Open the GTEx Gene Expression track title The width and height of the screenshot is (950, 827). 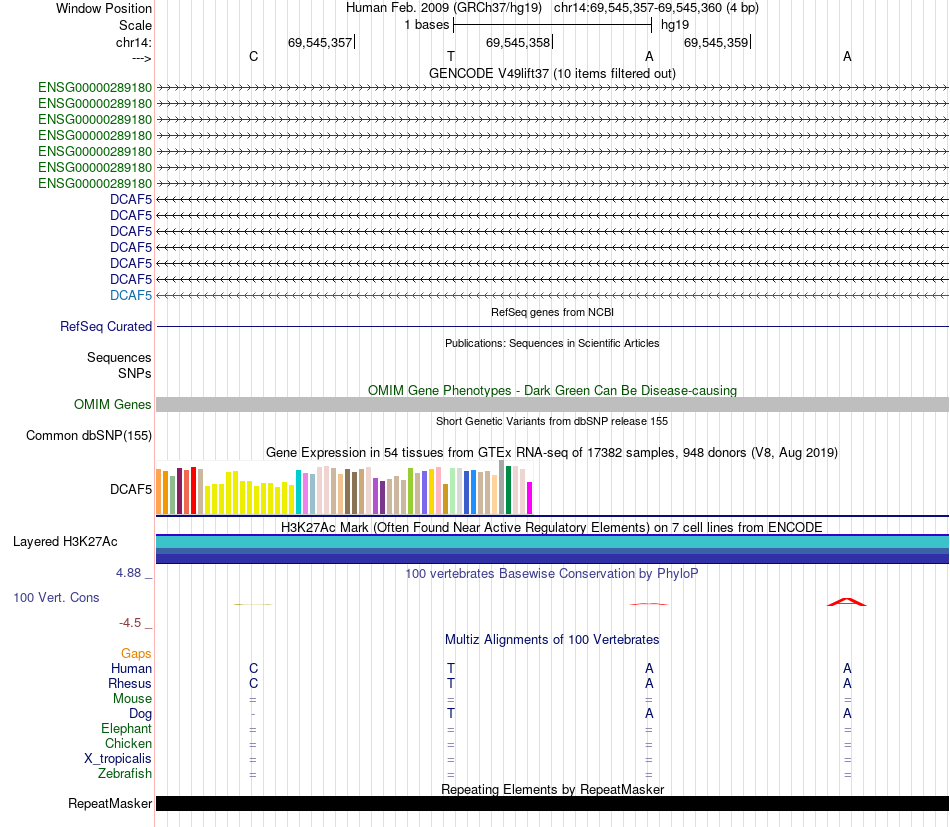click(552, 453)
